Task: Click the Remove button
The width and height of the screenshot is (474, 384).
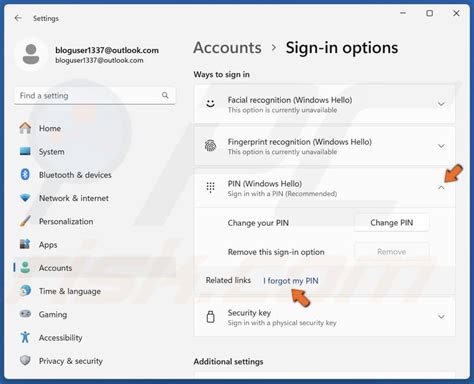Action: coord(391,252)
